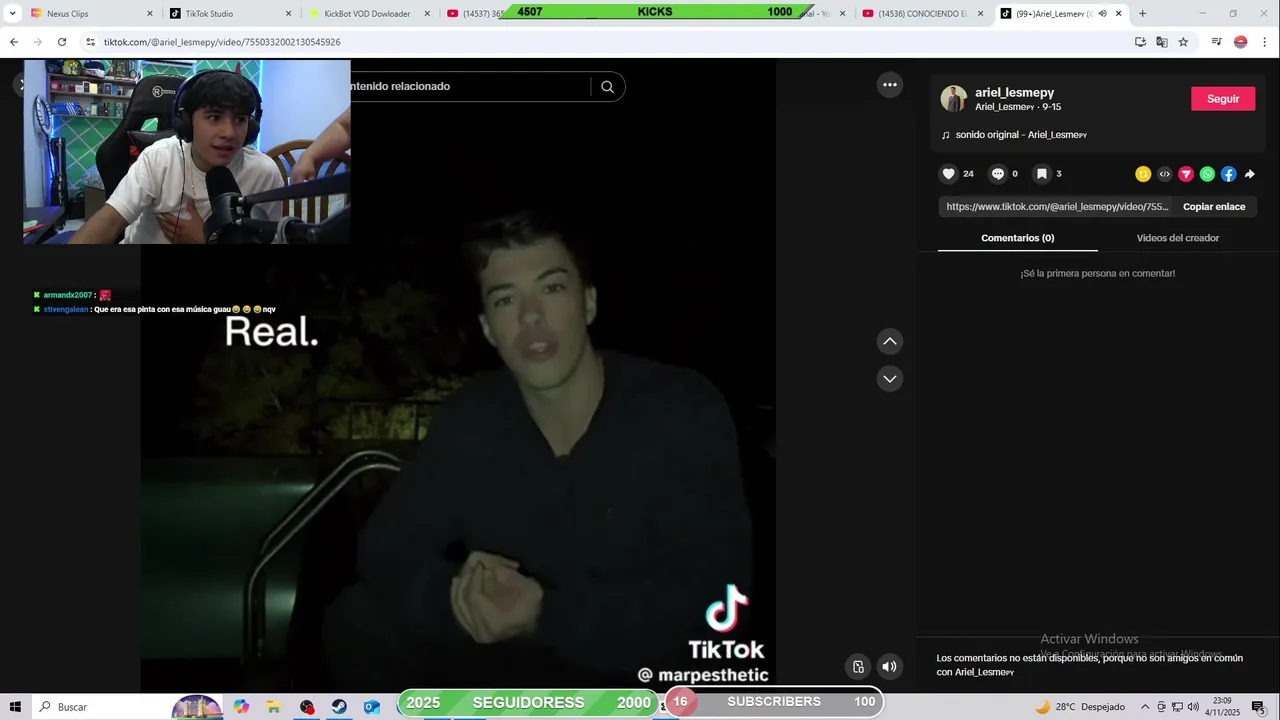The image size is (1280, 720).
Task: Open a new browser tab
Action: (x=1143, y=14)
